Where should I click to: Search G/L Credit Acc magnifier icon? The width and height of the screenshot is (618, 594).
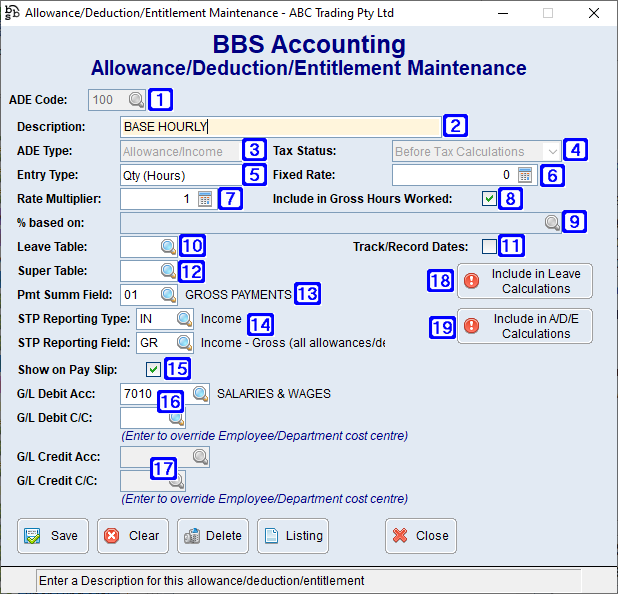(200, 457)
